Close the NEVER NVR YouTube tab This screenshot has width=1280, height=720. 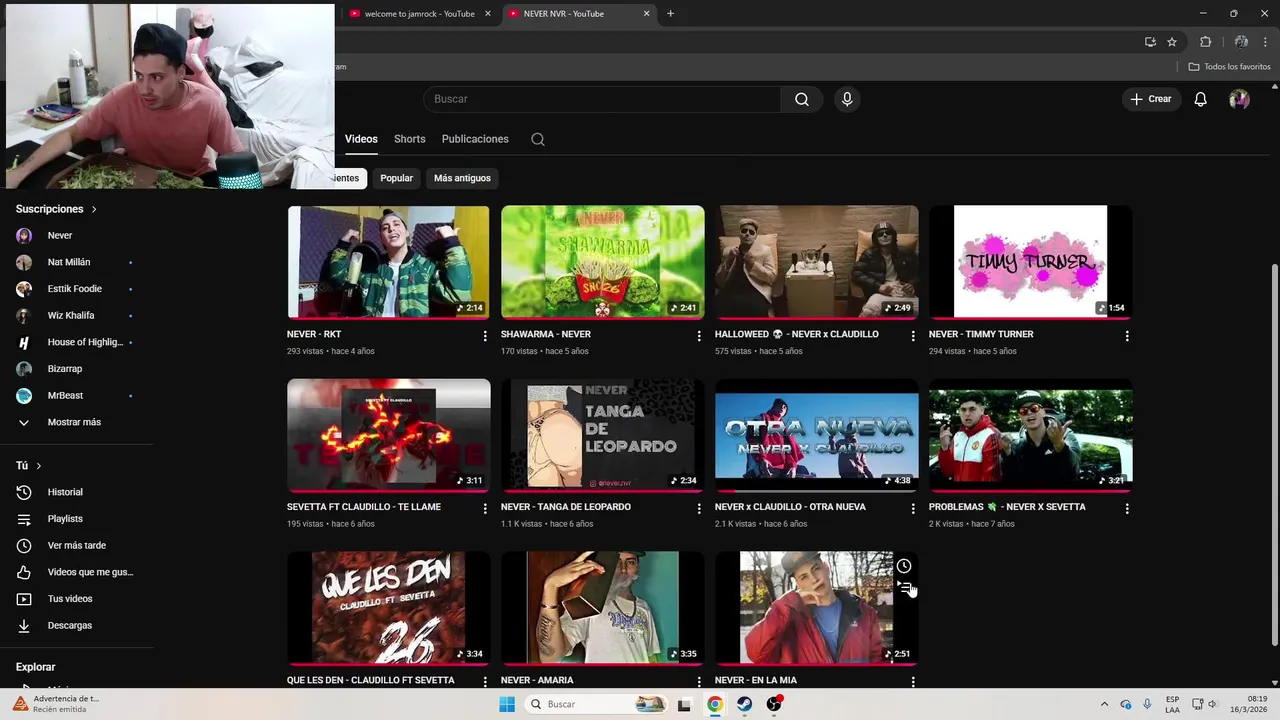646,14
